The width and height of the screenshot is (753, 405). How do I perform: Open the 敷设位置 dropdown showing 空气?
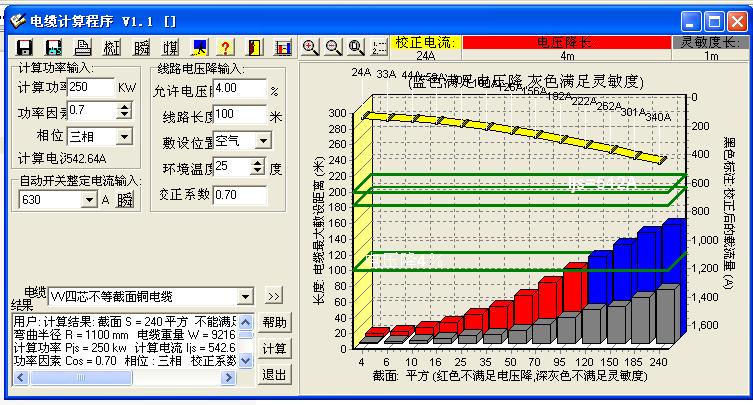263,141
